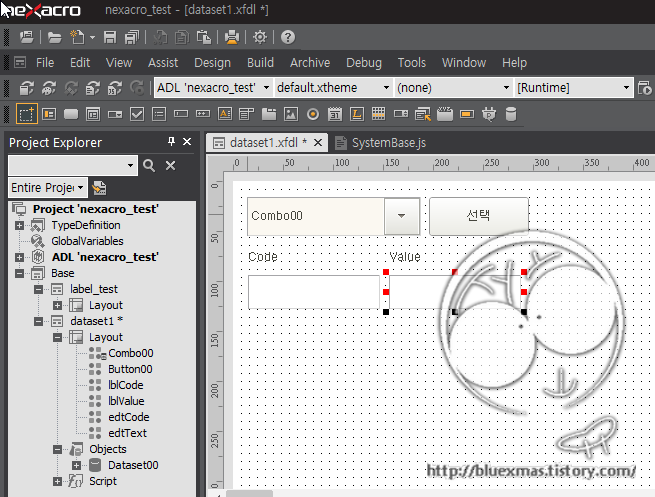This screenshot has width=655, height=497.
Task: Open the Window menu
Action: (464, 63)
